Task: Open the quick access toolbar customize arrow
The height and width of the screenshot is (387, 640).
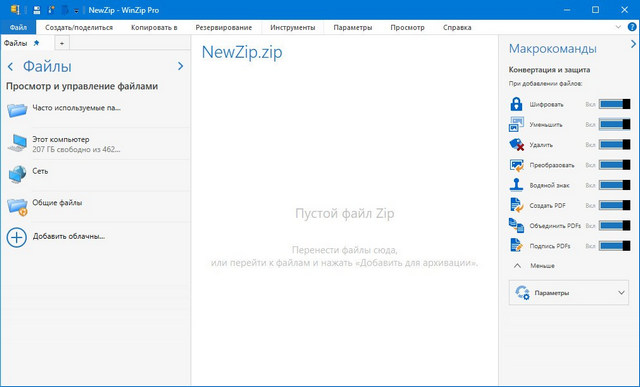Action: (x=76, y=11)
